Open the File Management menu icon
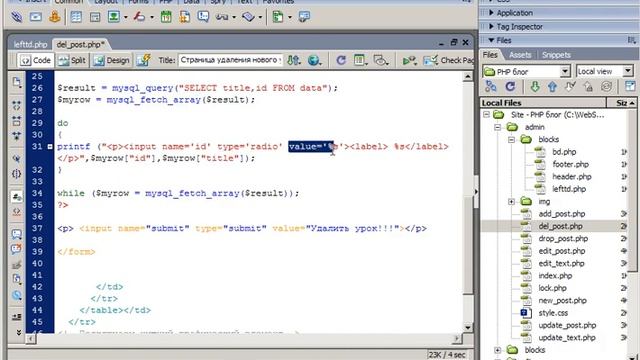This screenshot has height=360, width=640. (x=294, y=61)
